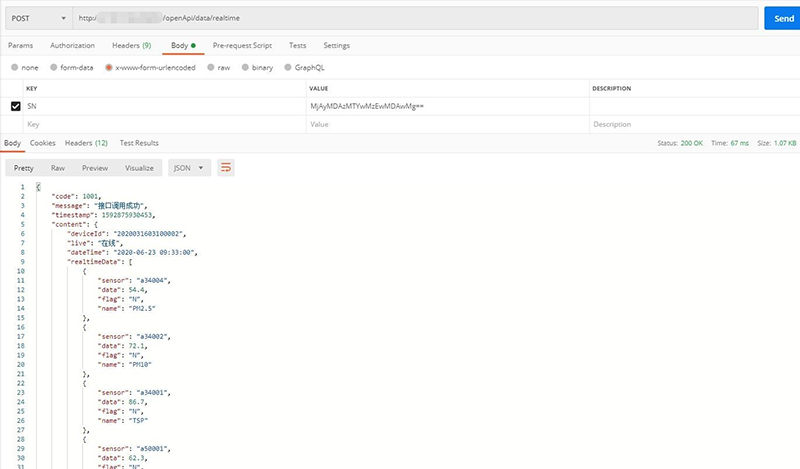Switch to the Tests tab
This screenshot has width=800, height=469.
pos(297,45)
